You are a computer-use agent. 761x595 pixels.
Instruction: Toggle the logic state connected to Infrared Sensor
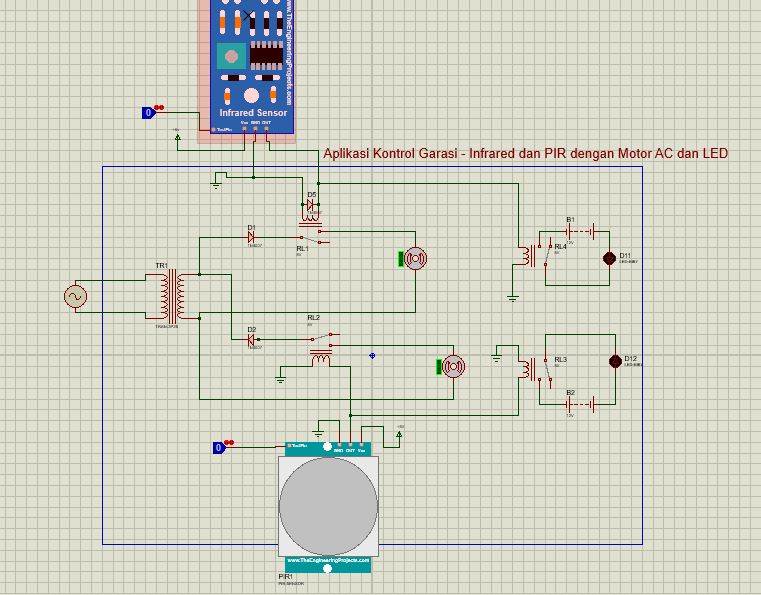(148, 113)
